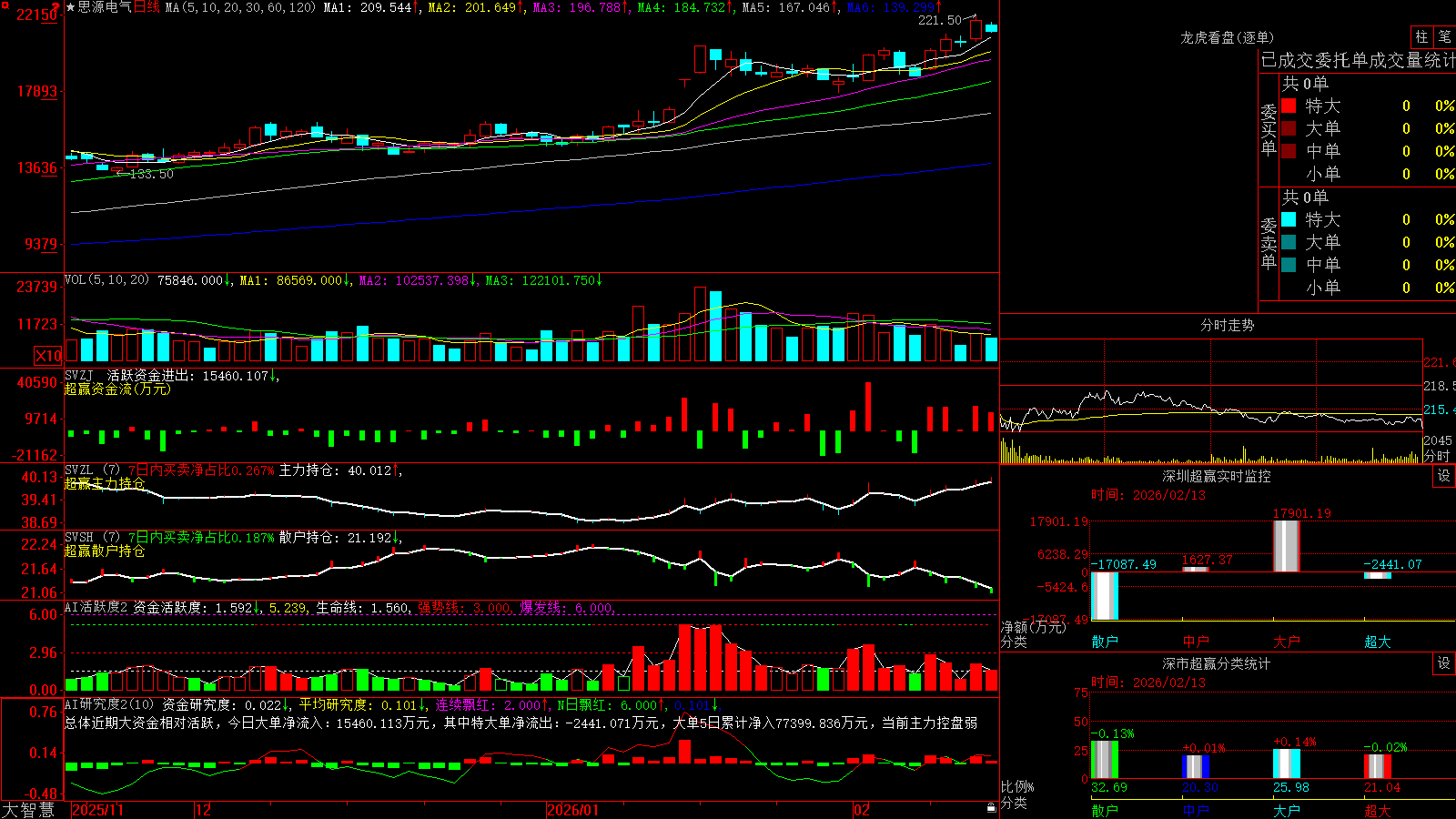The image size is (1456, 819).
Task: Click the MA3: 196.788 value
Action: coord(577,7)
